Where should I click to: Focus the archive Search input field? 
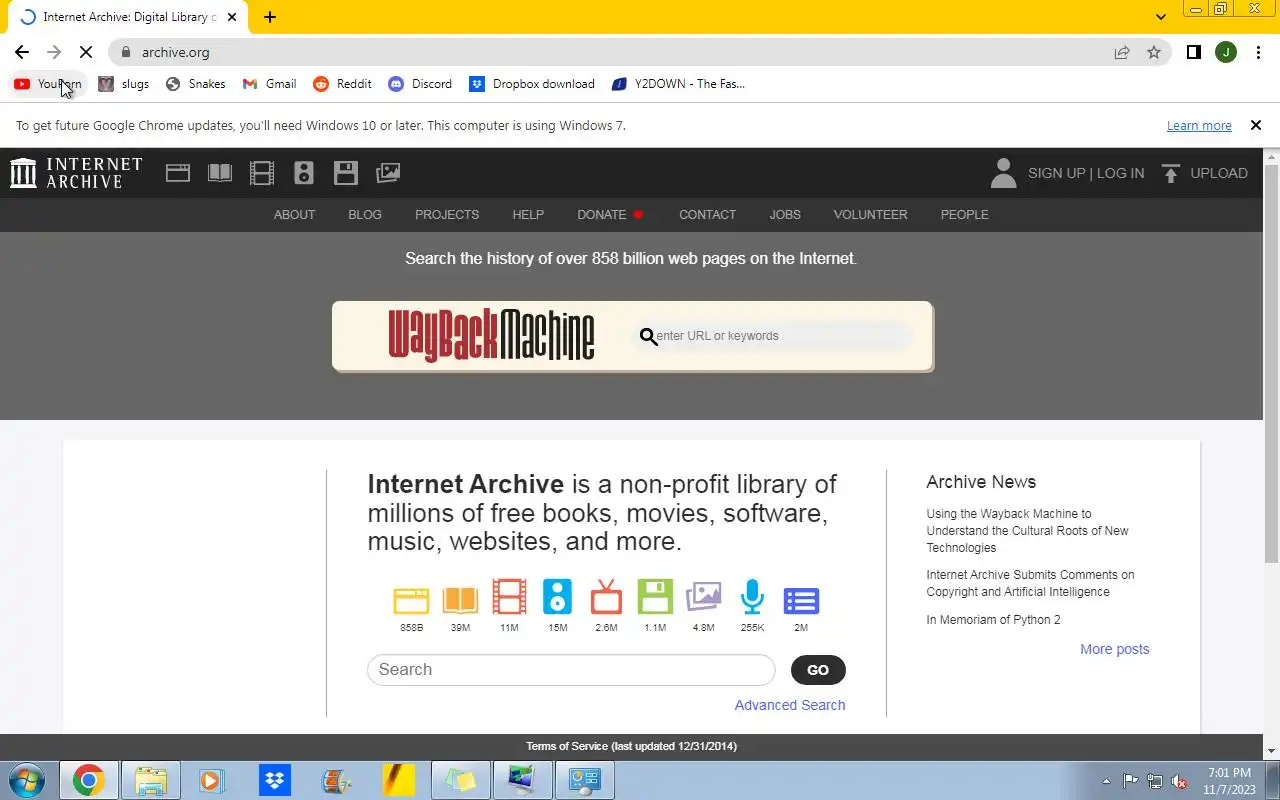tap(571, 670)
